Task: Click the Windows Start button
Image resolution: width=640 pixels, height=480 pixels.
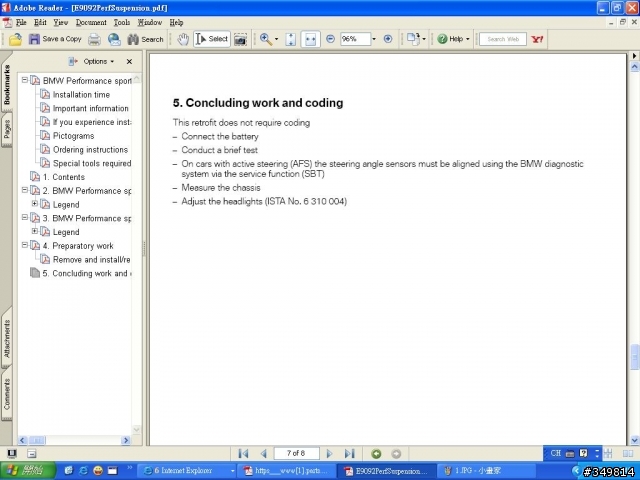Action: pyautogui.click(x=28, y=471)
